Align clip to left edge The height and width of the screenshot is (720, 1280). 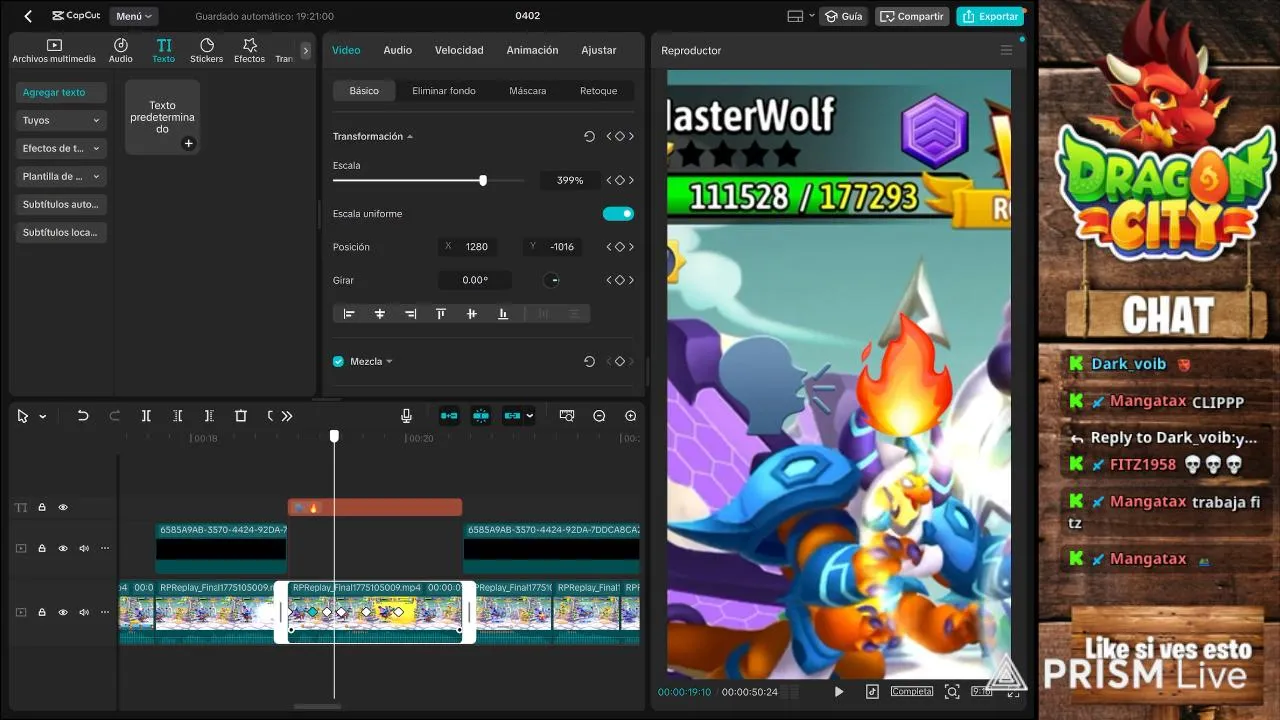click(349, 314)
